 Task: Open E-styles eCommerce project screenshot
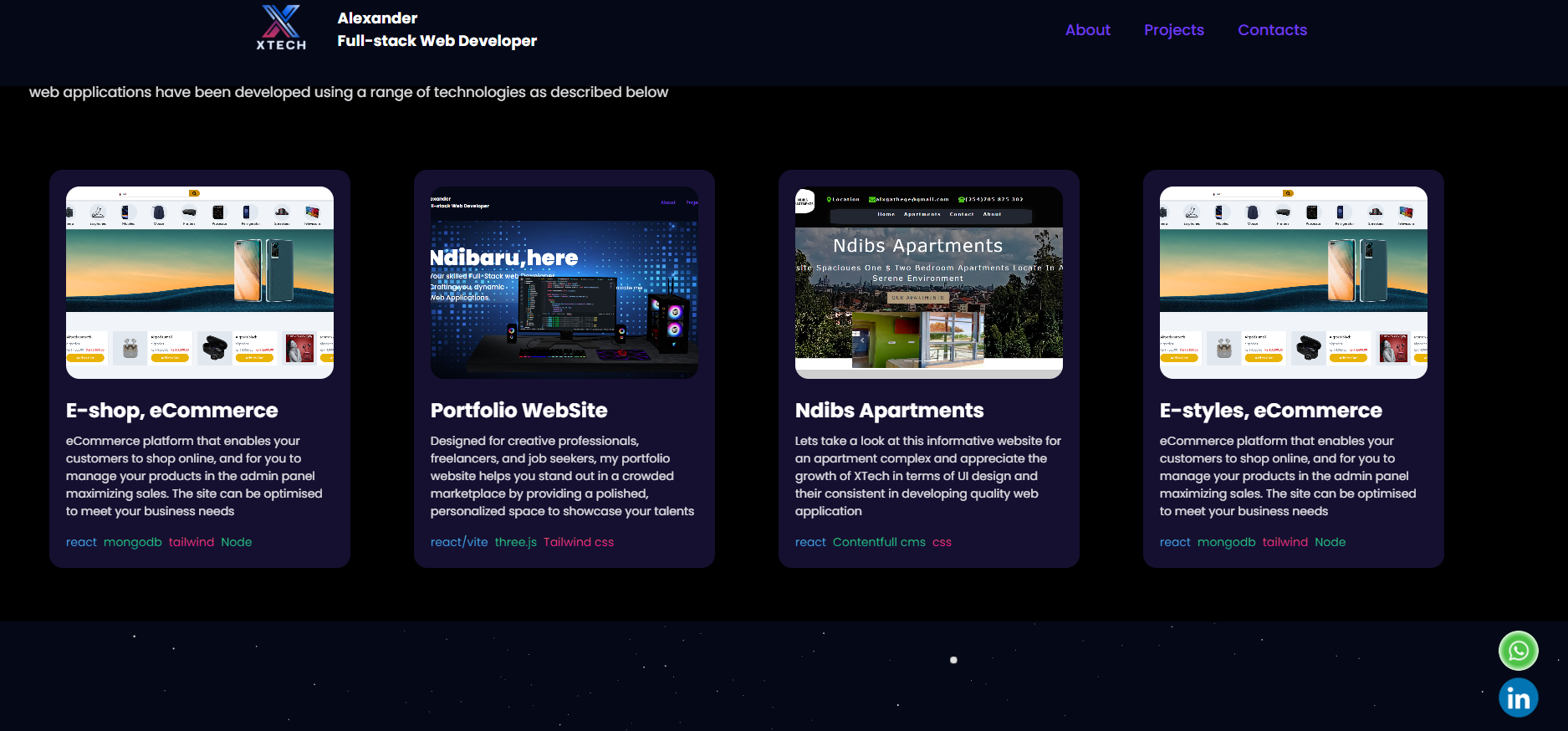point(1293,283)
